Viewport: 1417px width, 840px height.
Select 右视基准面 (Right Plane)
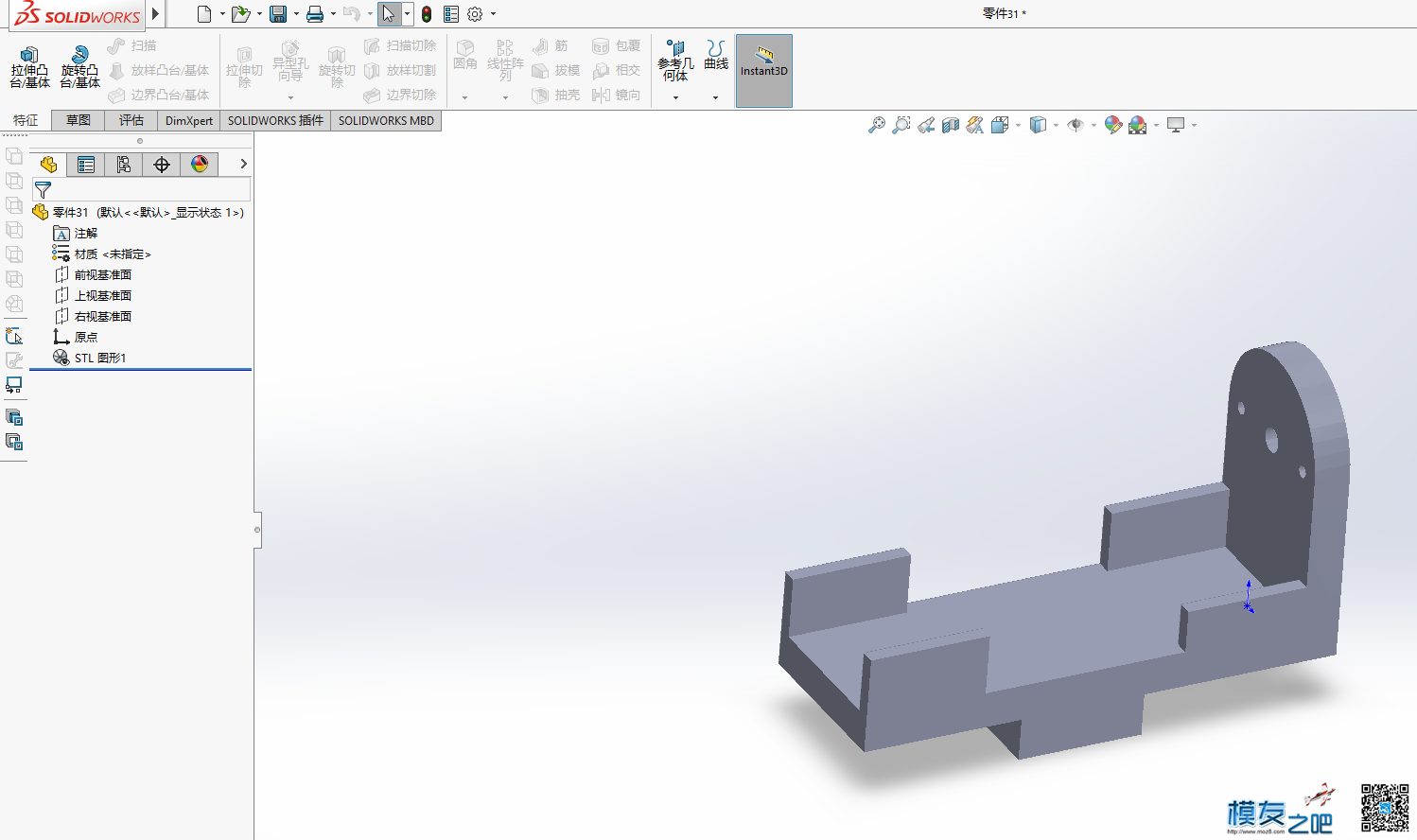(93, 317)
